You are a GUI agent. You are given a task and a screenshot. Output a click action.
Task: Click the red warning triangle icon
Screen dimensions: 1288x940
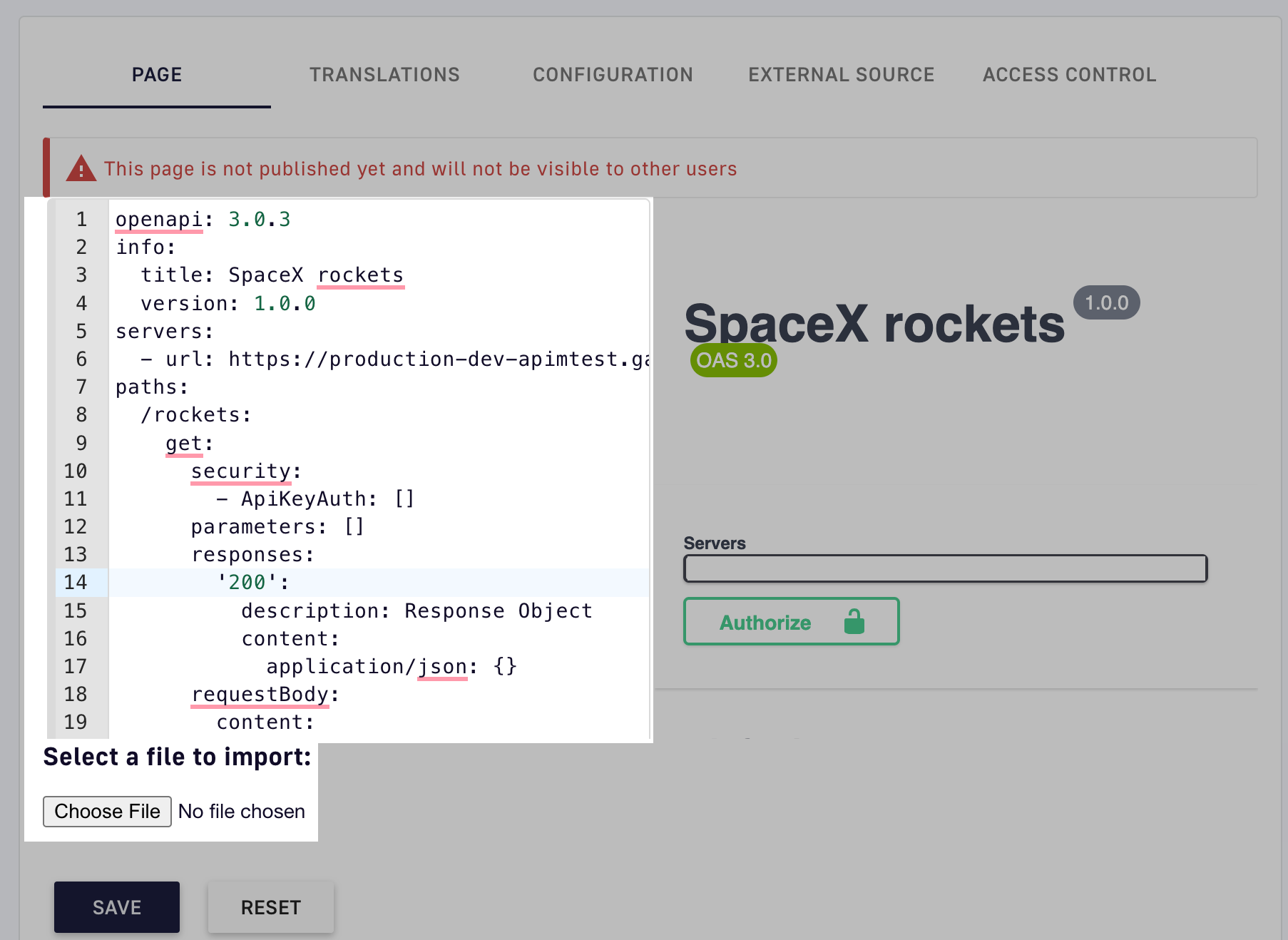81,169
